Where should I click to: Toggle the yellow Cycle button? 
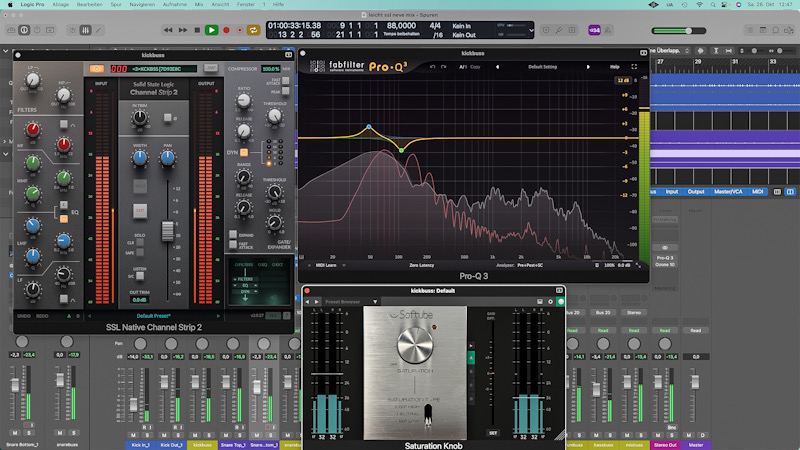pos(253,30)
